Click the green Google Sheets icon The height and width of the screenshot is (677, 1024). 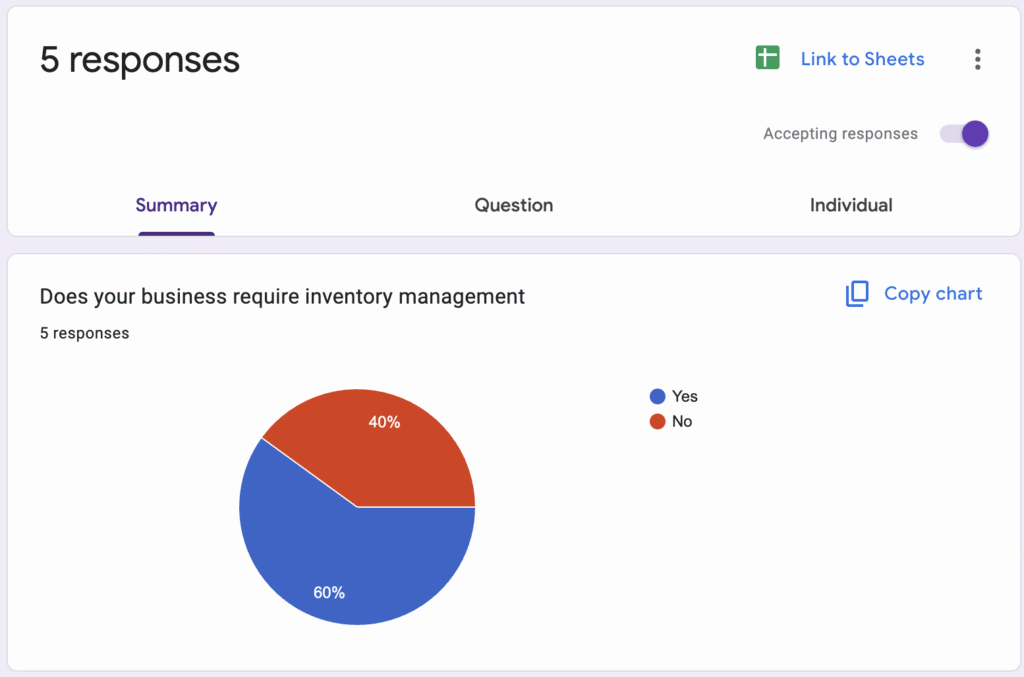(x=767, y=58)
